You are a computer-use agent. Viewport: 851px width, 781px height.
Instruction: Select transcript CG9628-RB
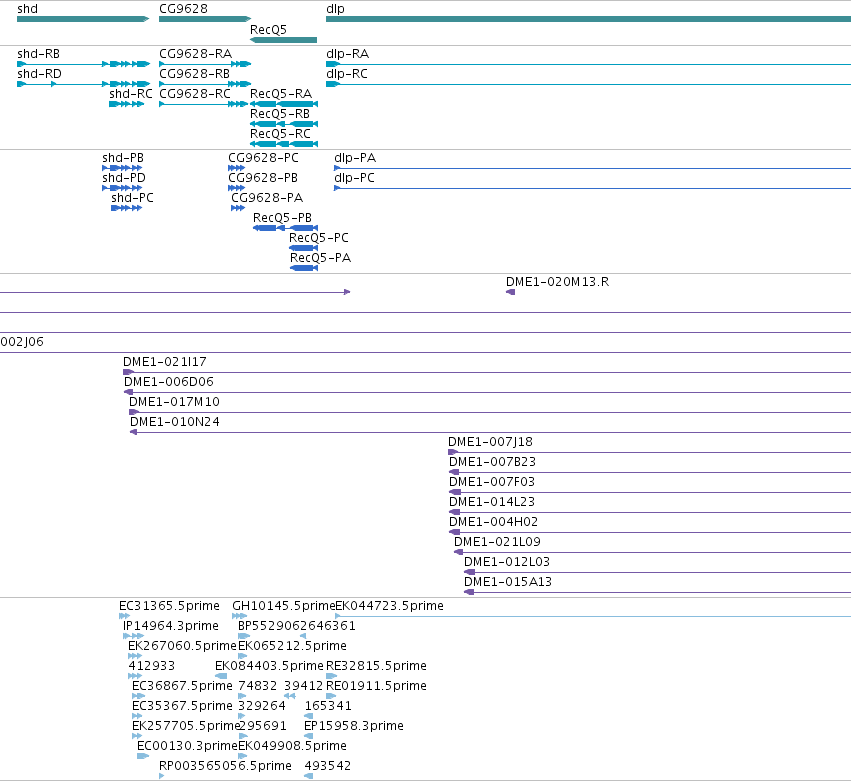coord(205,84)
